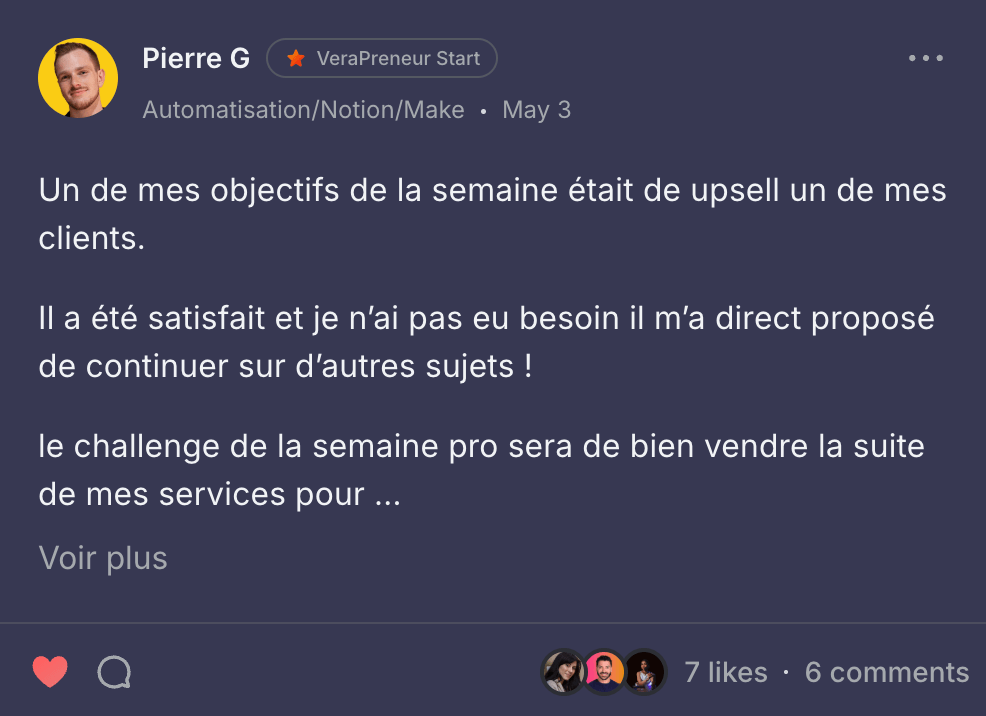
Task: View the 7 likes list
Action: pyautogui.click(x=726, y=672)
